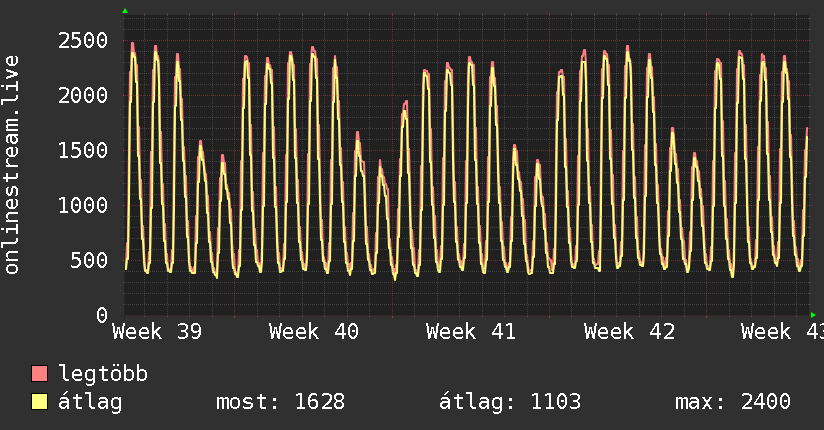Click the Week 39 axis label

157,332
